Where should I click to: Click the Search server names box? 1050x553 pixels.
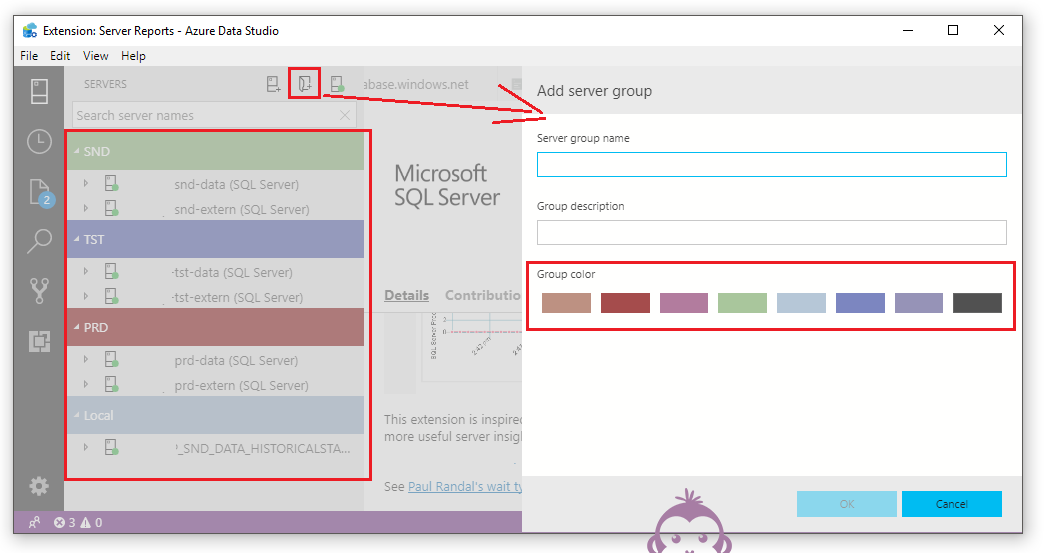(x=214, y=115)
